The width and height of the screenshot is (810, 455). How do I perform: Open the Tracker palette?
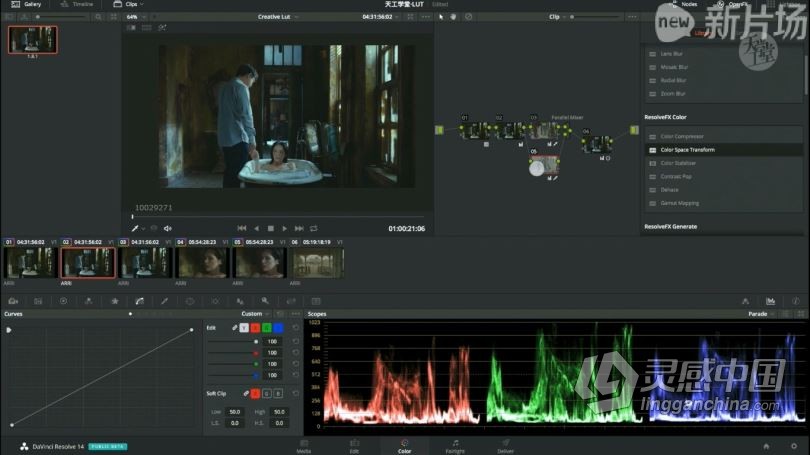[215, 301]
